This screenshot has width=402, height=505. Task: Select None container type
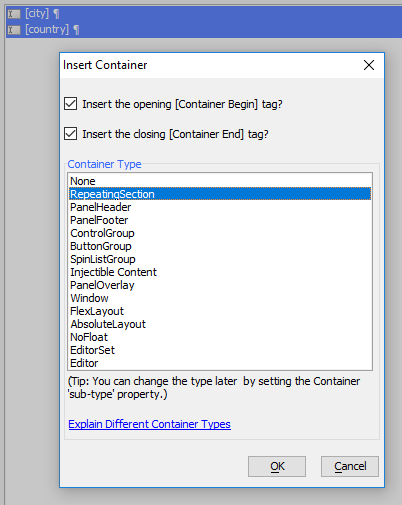(x=220, y=181)
